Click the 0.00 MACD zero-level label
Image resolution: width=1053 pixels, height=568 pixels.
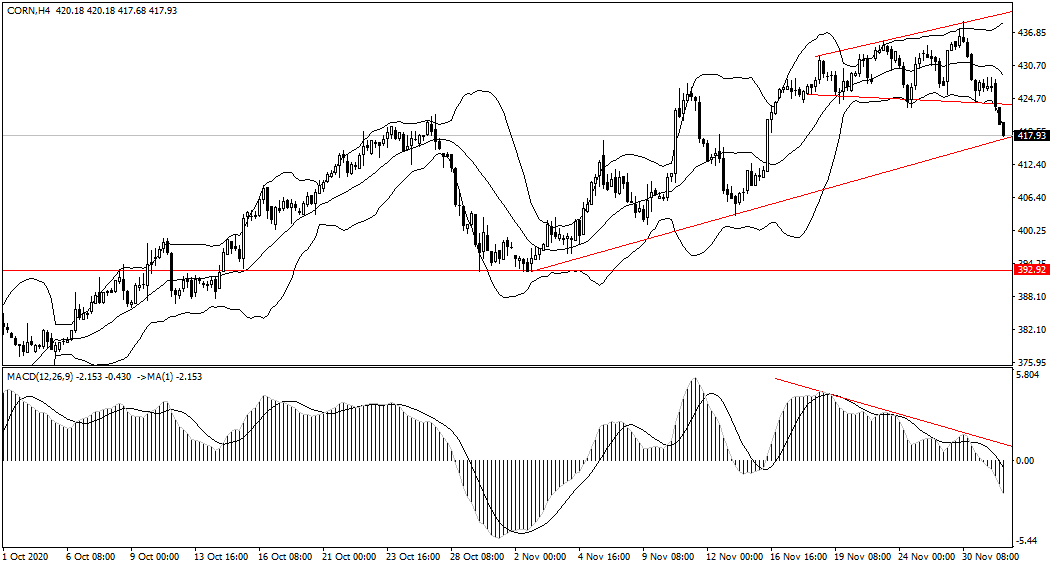point(1026,461)
